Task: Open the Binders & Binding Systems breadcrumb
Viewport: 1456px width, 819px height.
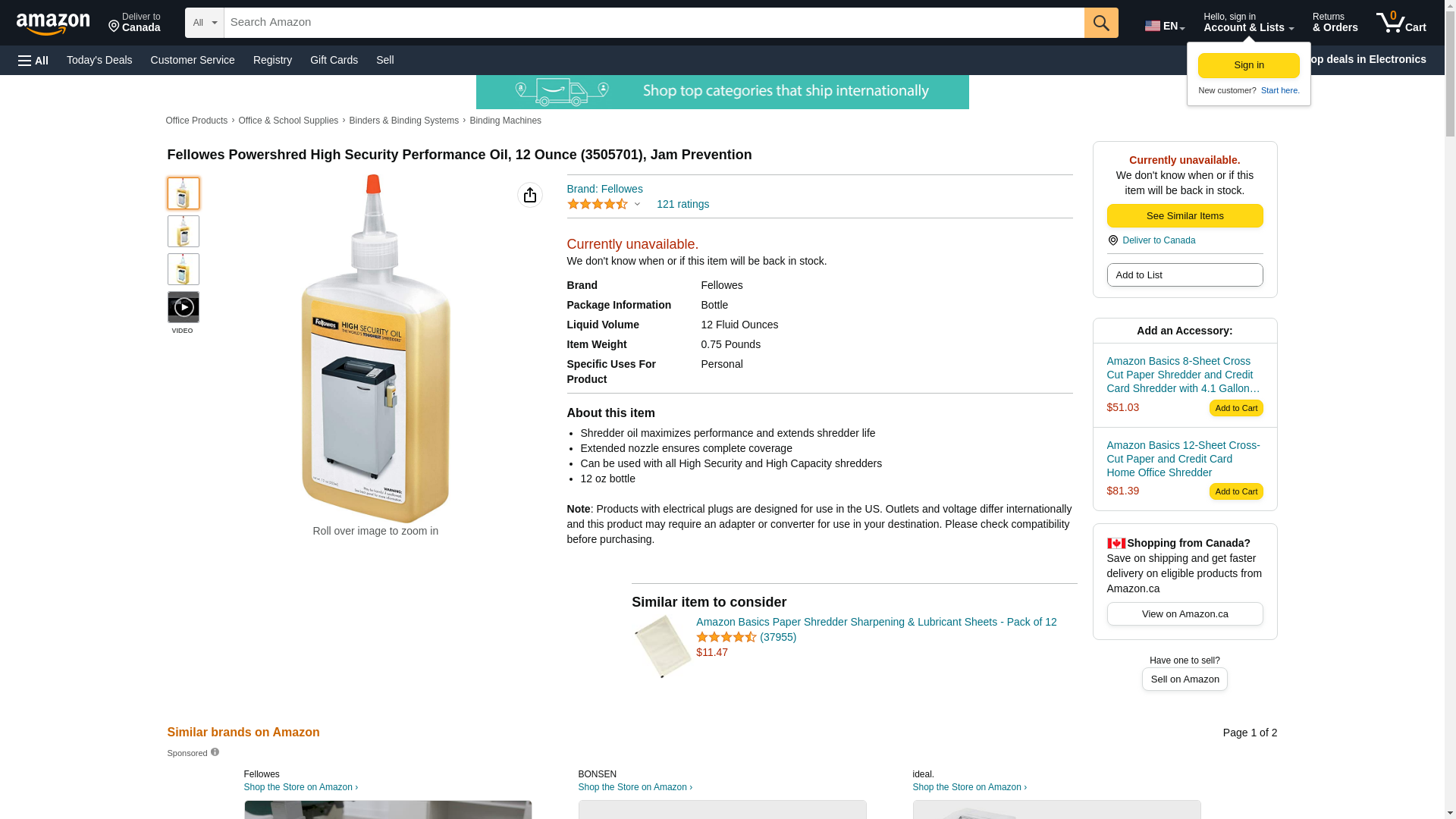Action: (403, 121)
